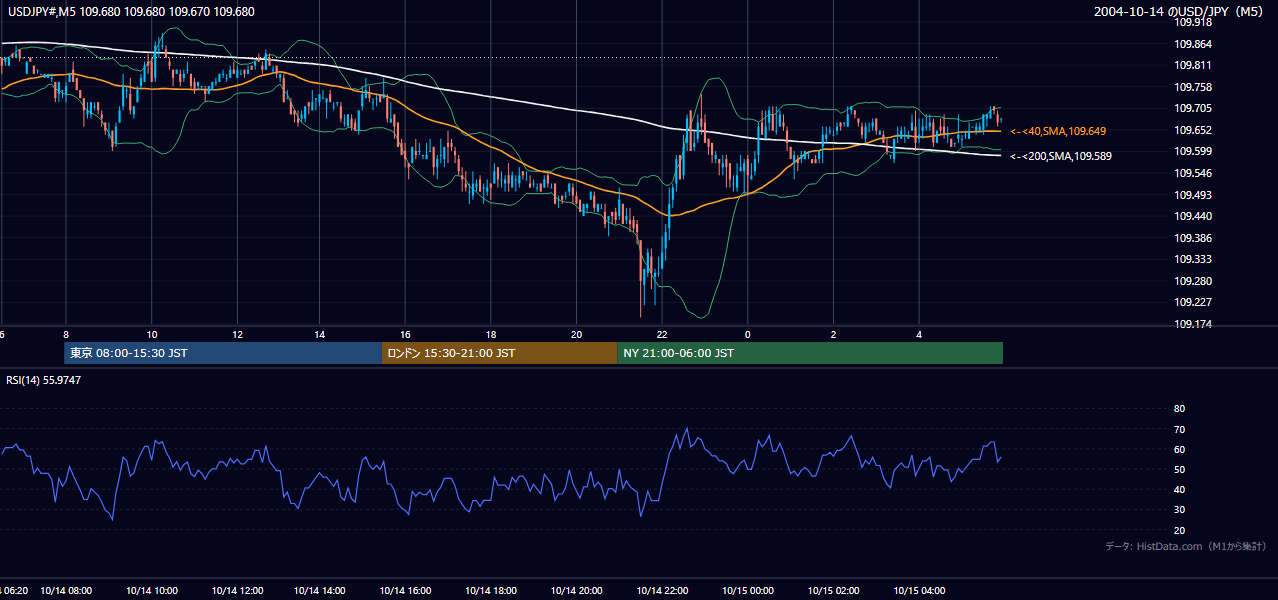1278x600 pixels.
Task: Click price axis label 109.333
Action: pyautogui.click(x=1193, y=259)
